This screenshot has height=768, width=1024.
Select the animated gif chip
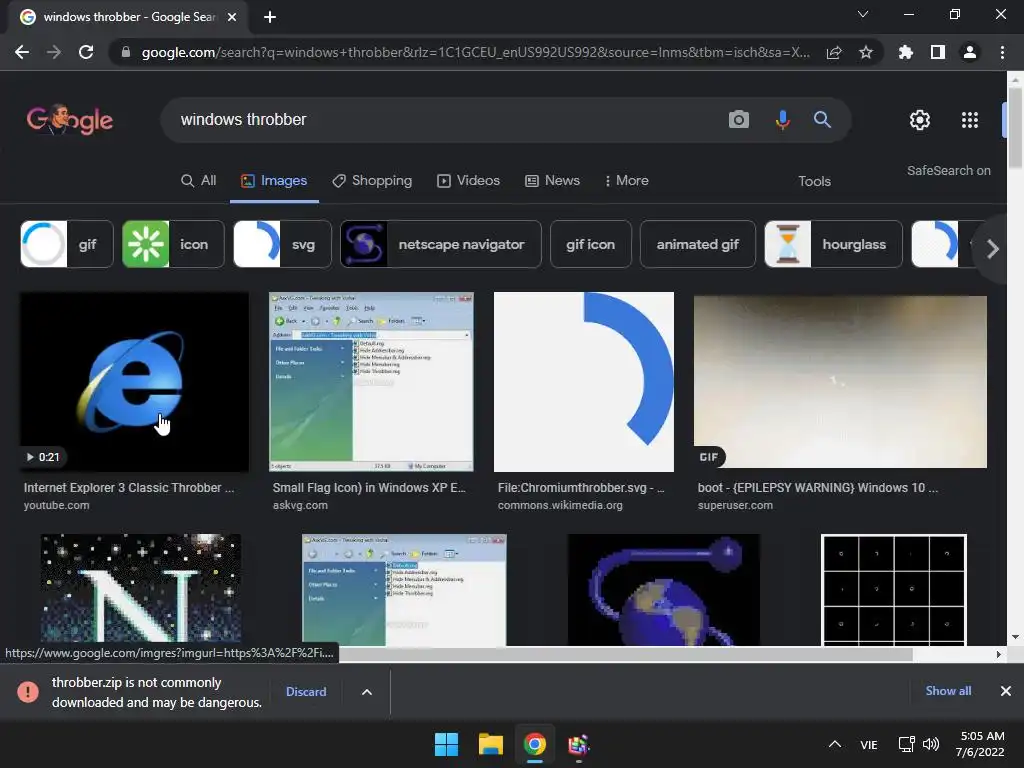[697, 244]
